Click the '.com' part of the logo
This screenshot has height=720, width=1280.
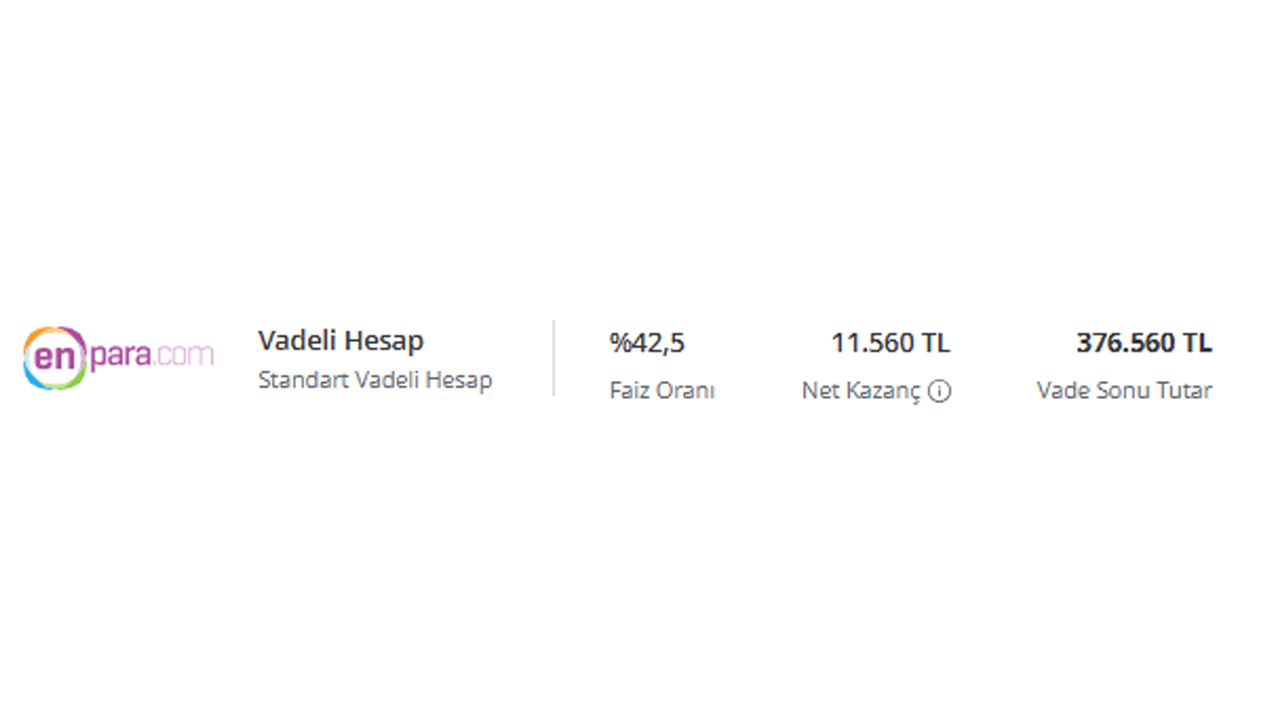pyautogui.click(x=183, y=354)
